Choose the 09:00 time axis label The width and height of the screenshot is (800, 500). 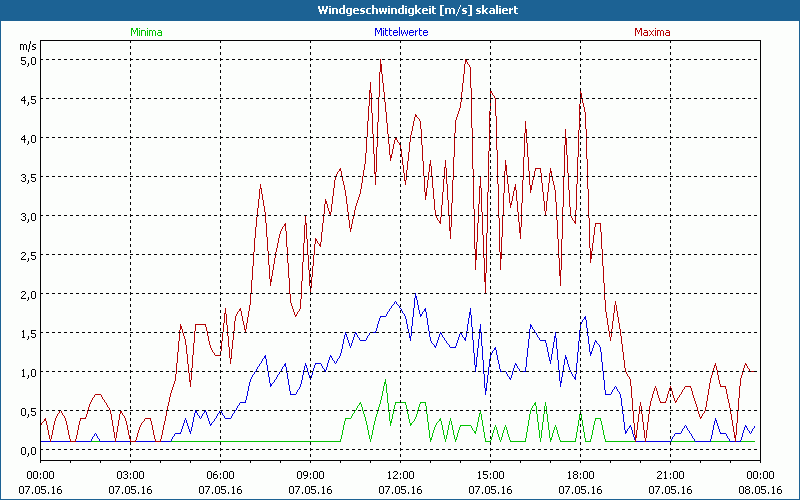311,475
